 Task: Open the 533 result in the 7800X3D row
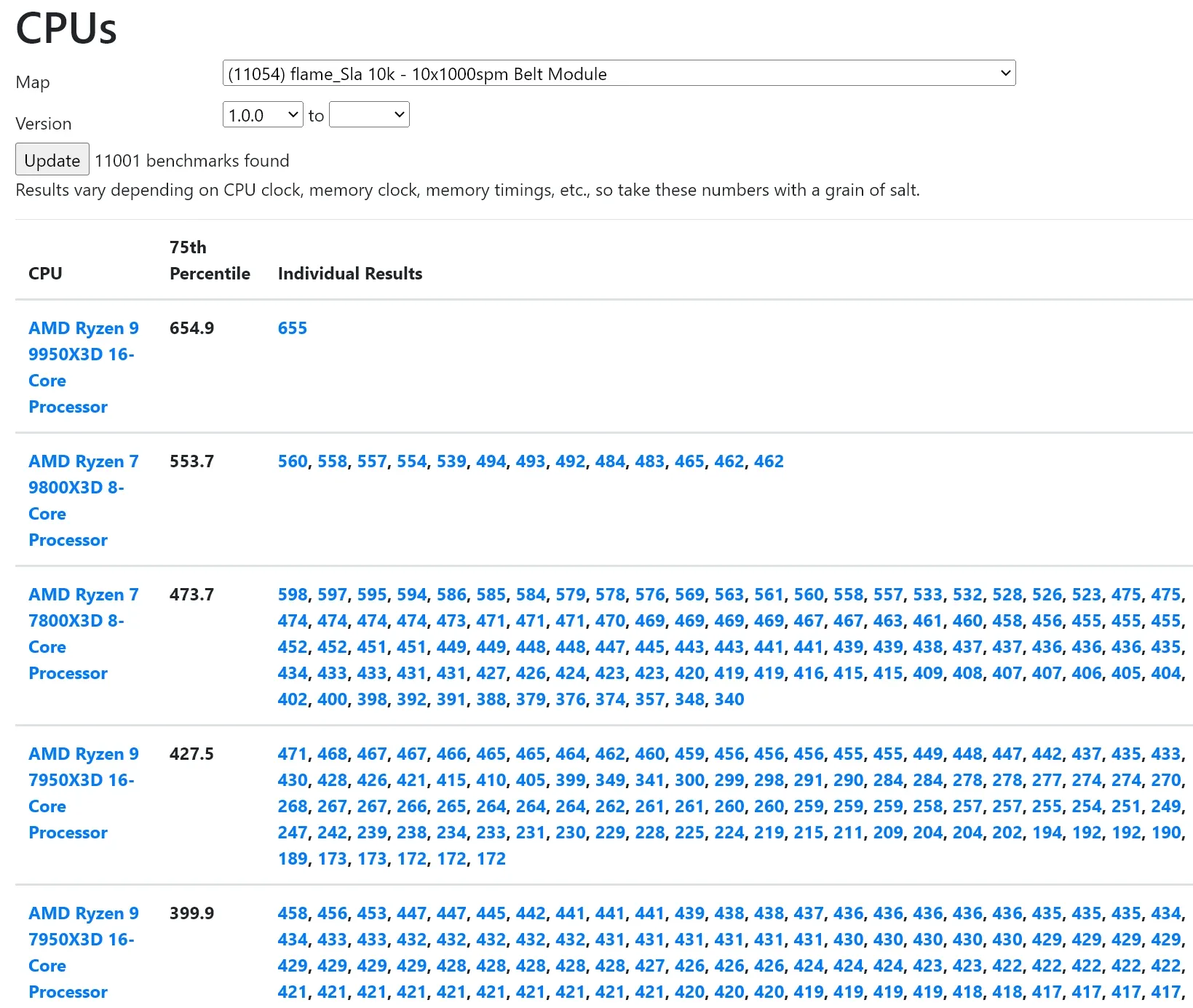[928, 595]
